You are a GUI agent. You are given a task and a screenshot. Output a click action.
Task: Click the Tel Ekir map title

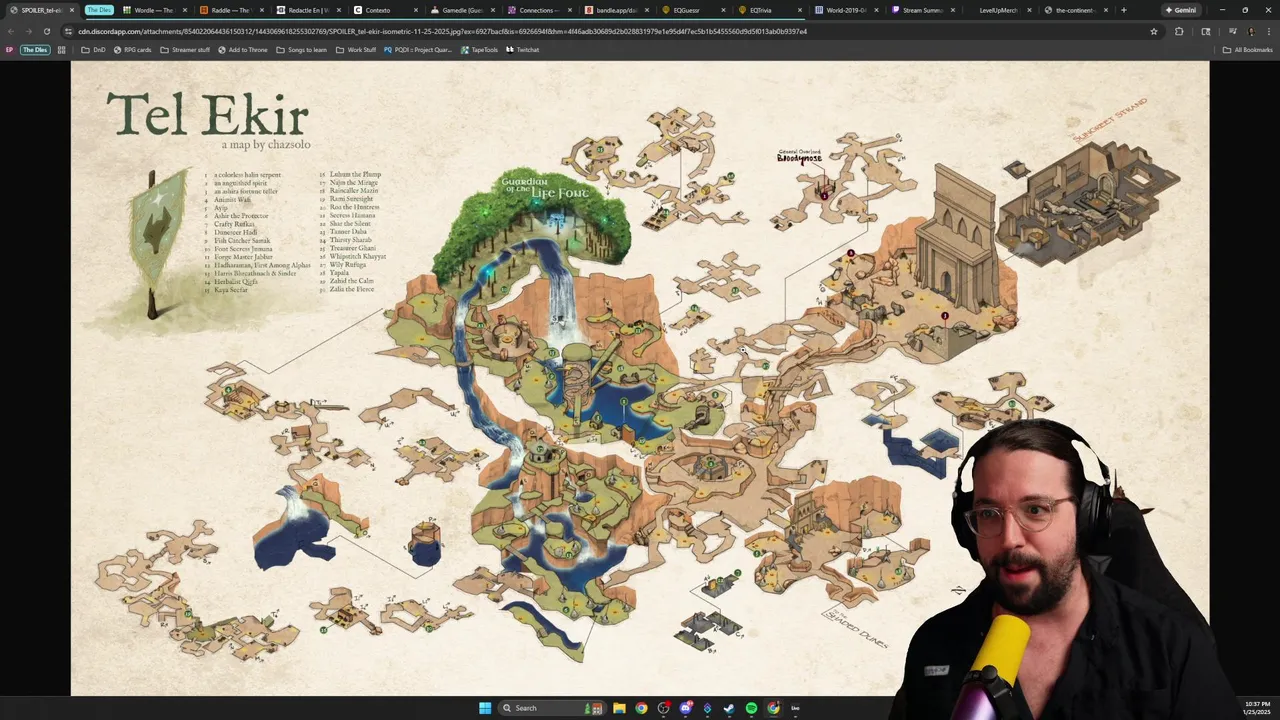[x=207, y=116]
